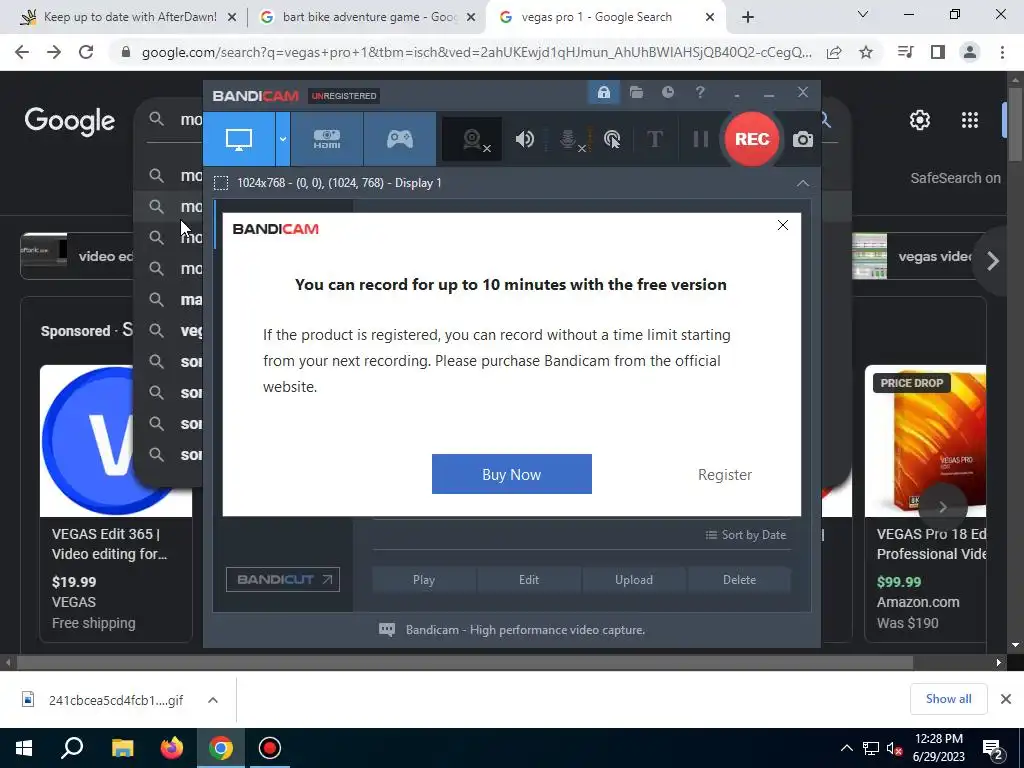Open Chrome profile avatar
This screenshot has width=1024, height=768.
pyautogui.click(x=970, y=52)
